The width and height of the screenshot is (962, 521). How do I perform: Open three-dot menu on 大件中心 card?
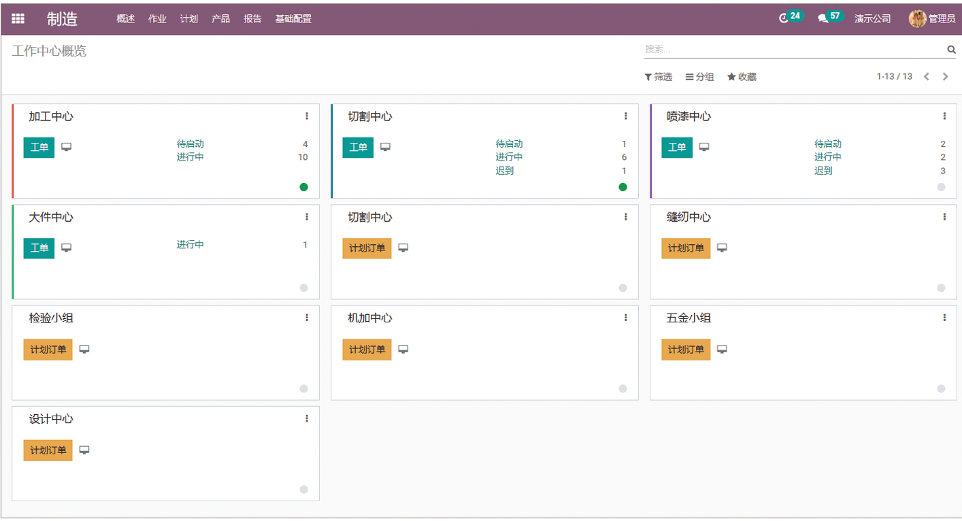click(x=307, y=217)
